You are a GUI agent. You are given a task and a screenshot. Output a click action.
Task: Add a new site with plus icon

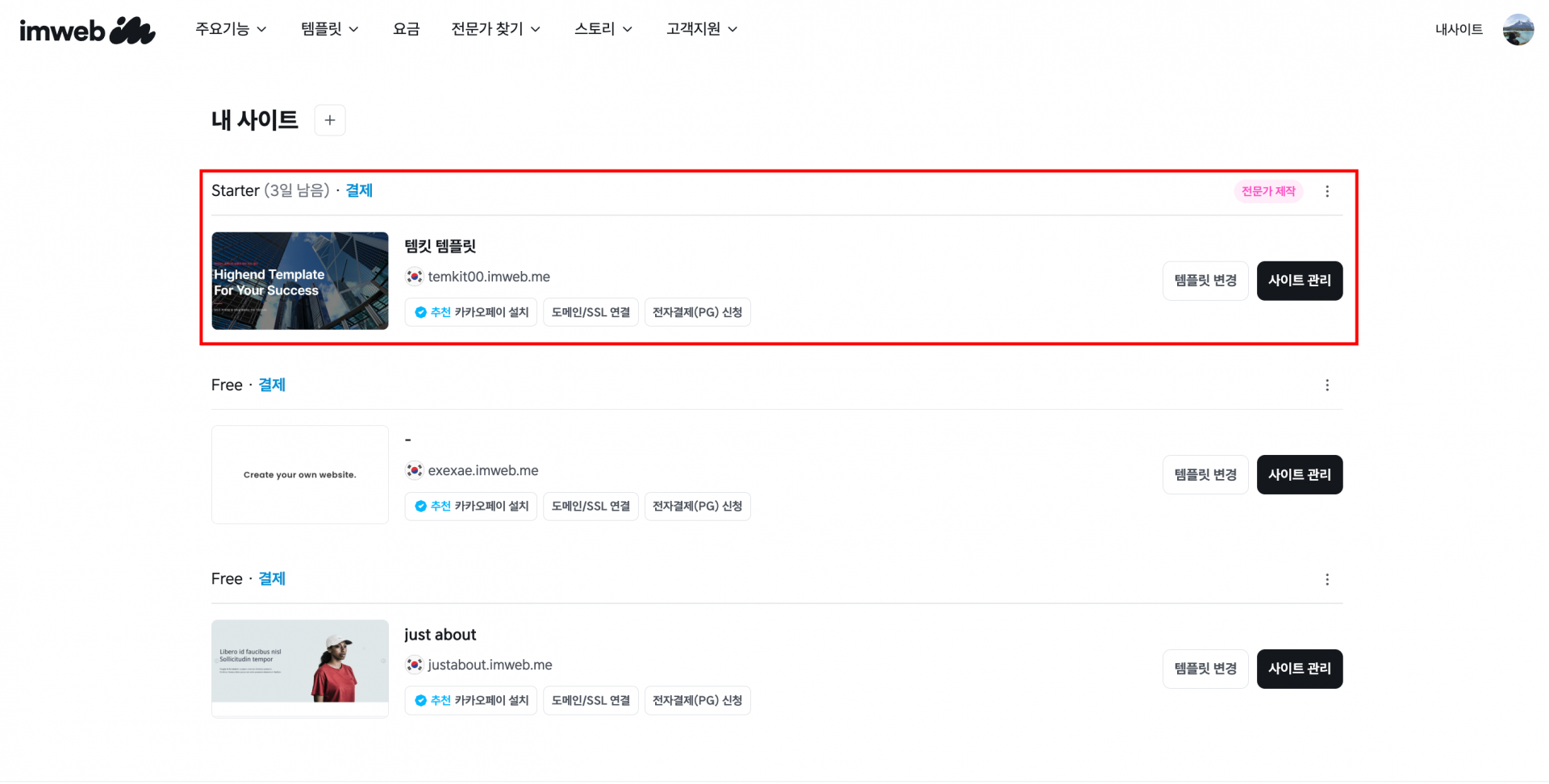(x=329, y=120)
